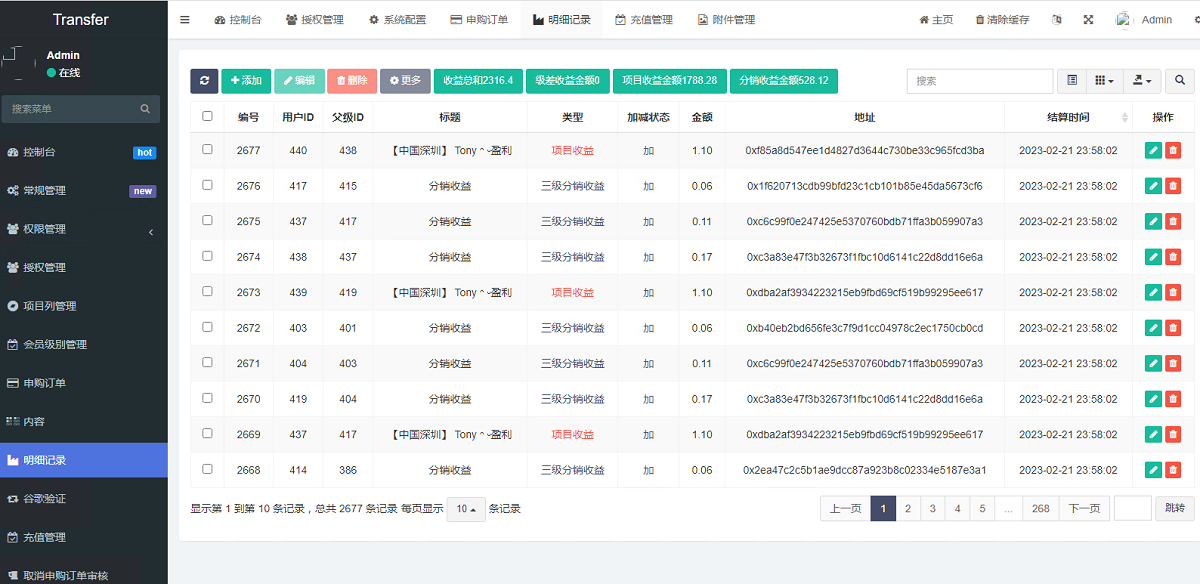Switch to the 授权管理 top tab
1200x584 pixels.
[314, 20]
